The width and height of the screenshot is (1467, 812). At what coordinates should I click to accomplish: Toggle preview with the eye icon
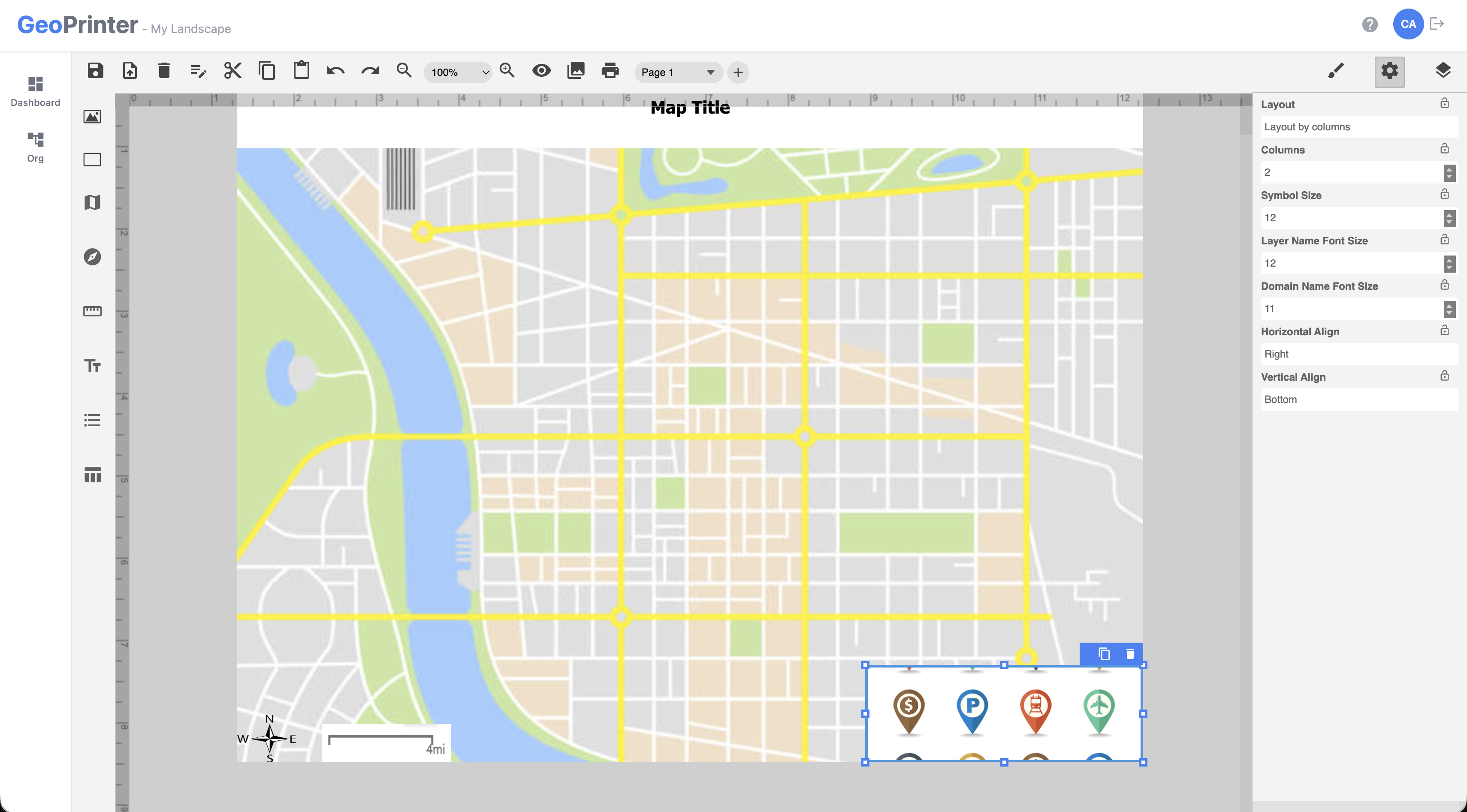click(x=541, y=71)
